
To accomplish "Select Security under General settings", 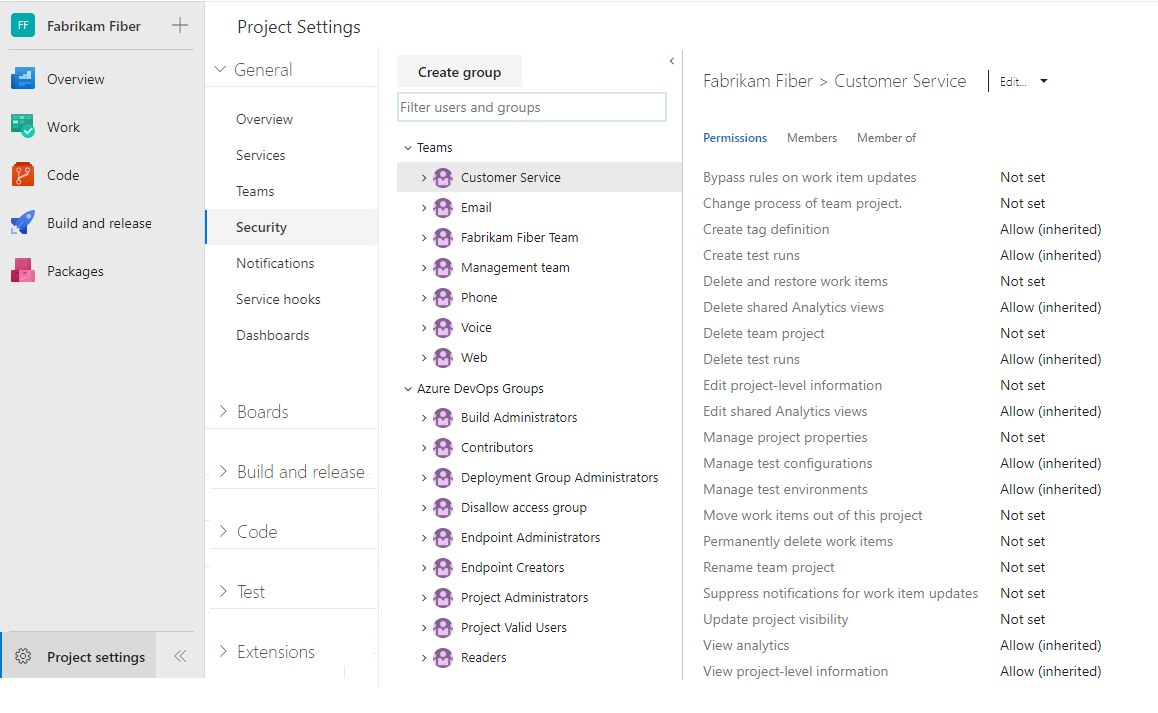I will 292,227.
